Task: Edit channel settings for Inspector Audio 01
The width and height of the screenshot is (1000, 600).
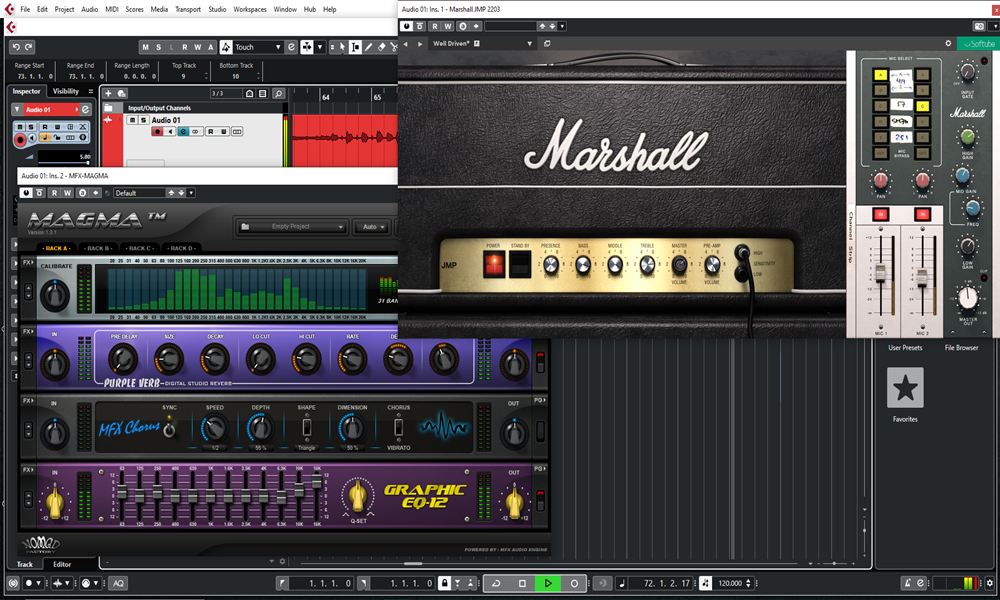Action: point(85,110)
